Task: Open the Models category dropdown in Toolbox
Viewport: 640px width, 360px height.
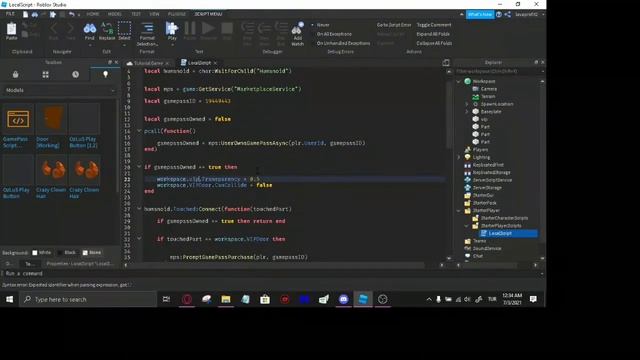Action: tap(60, 90)
